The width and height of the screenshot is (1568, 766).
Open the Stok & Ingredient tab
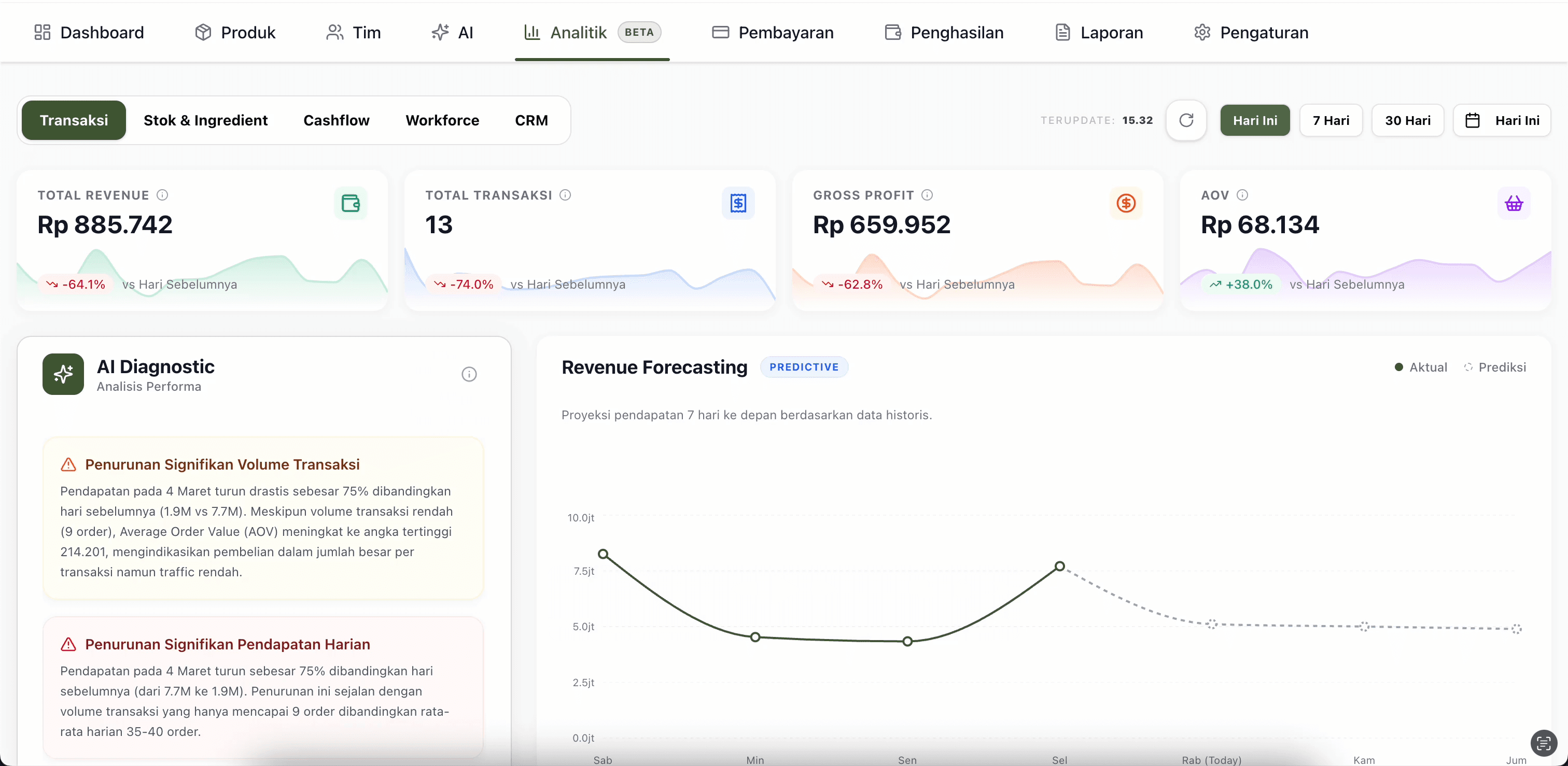tap(205, 120)
